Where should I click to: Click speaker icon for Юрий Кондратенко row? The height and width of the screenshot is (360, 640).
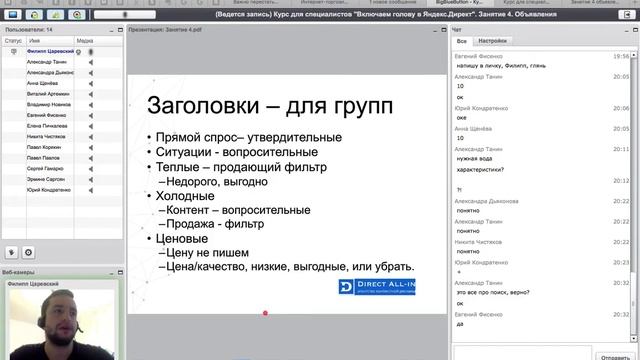coord(91,190)
